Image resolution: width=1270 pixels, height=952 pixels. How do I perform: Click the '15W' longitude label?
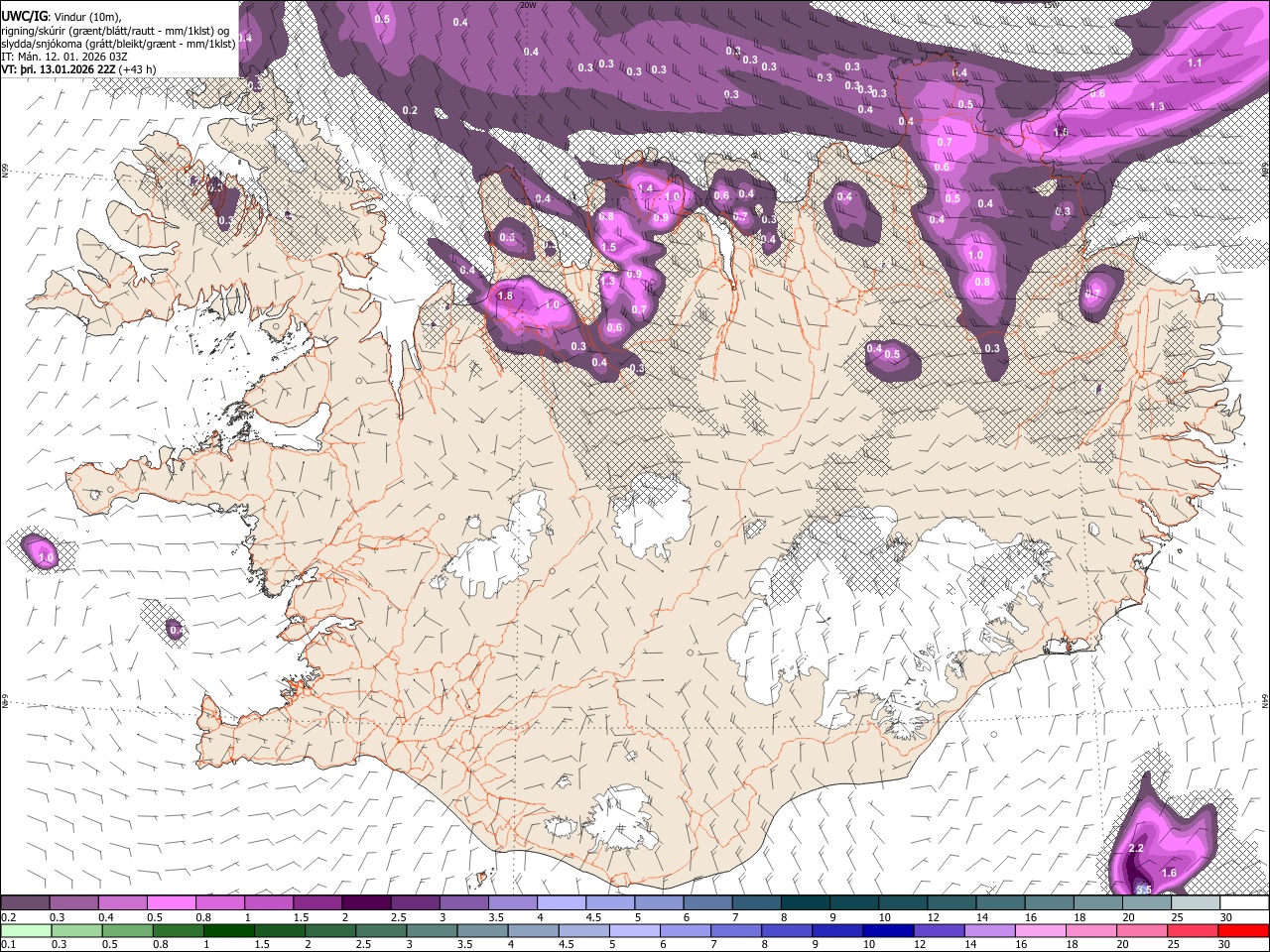(1052, 5)
